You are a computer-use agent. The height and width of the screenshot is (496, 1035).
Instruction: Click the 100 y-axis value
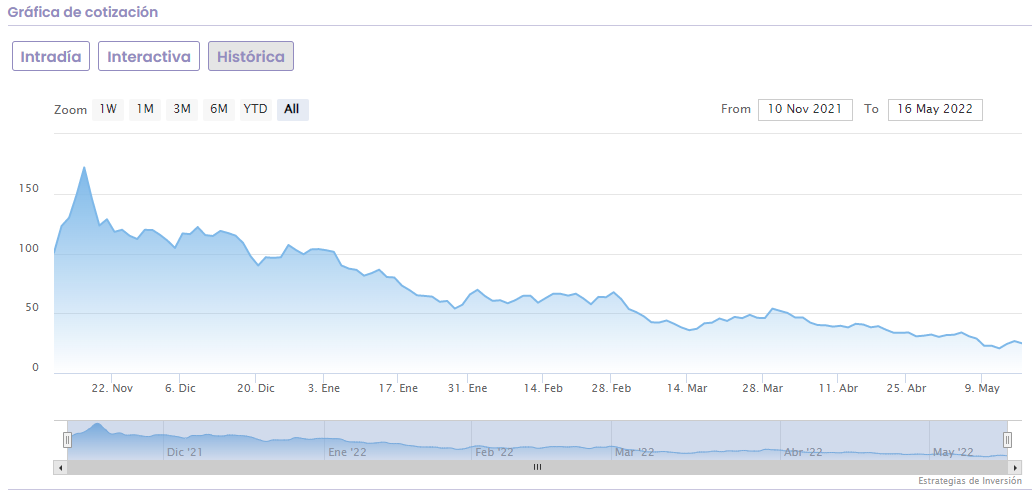coord(30,249)
